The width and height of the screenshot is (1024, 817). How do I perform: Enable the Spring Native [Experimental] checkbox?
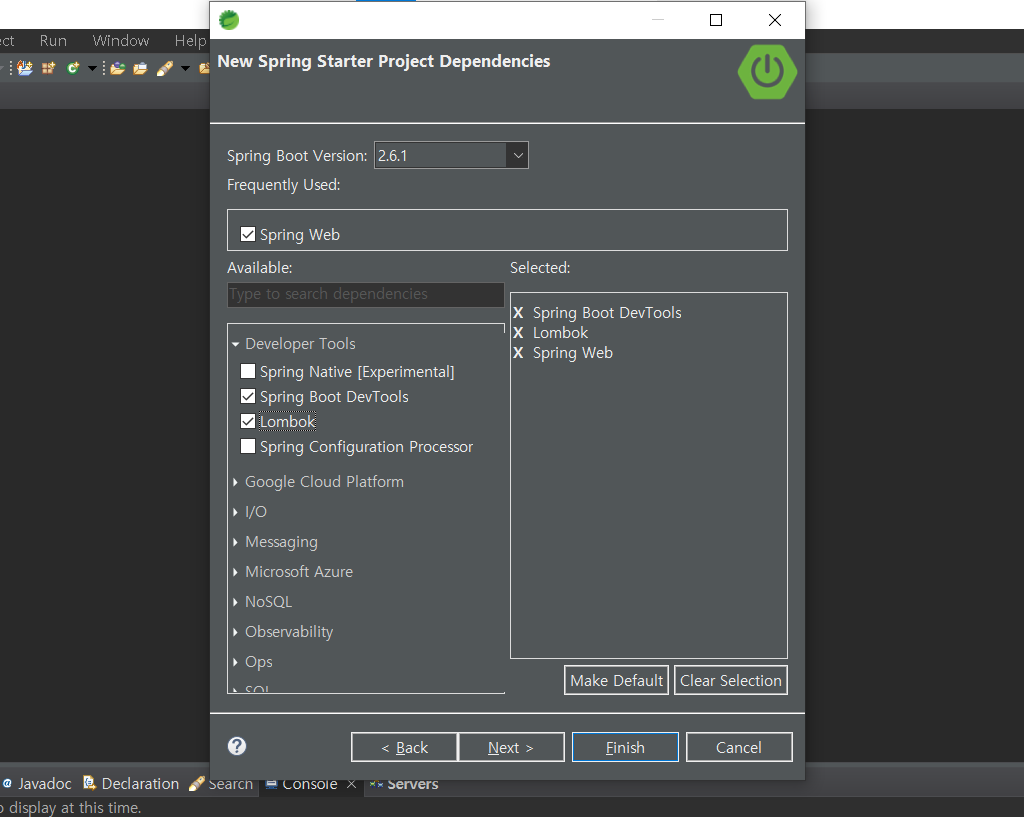click(x=248, y=371)
